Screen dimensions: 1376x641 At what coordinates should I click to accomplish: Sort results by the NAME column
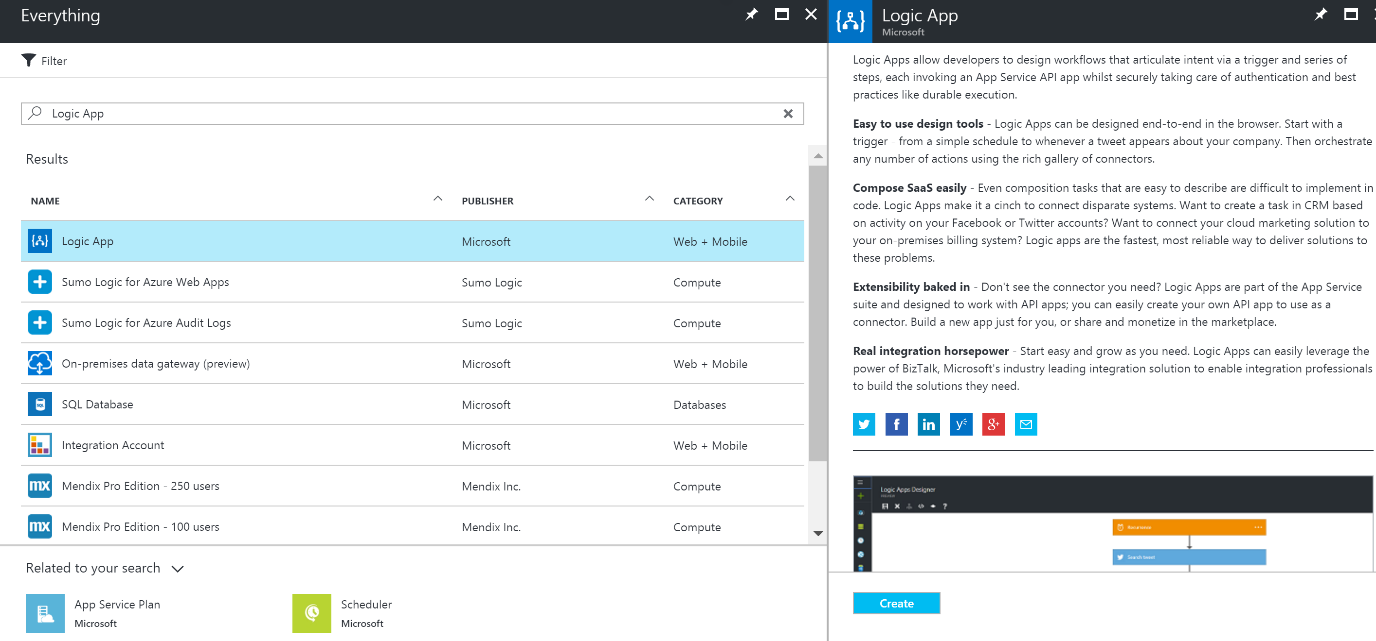pyautogui.click(x=45, y=201)
